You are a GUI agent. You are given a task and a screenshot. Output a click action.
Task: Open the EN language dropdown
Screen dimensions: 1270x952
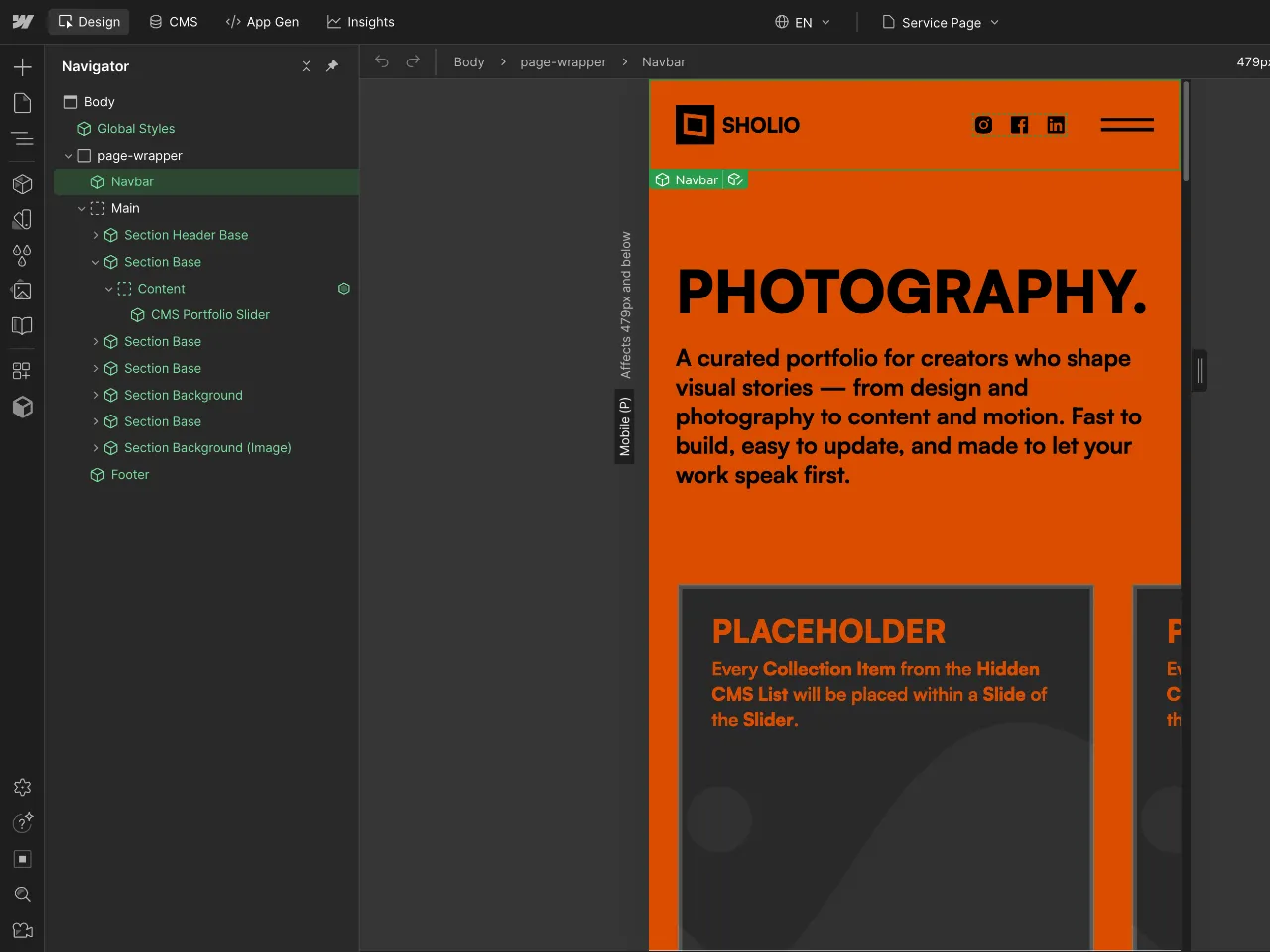[x=804, y=21]
